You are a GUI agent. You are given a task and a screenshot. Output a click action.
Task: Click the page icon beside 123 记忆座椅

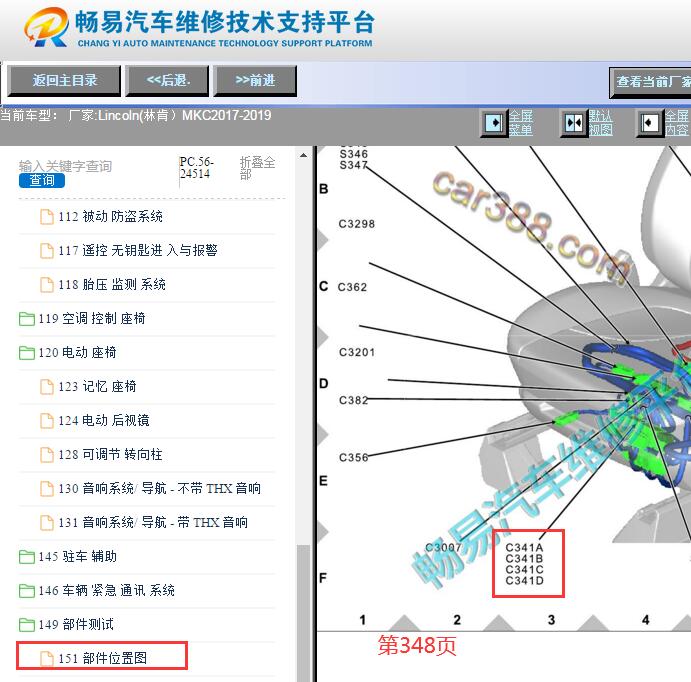(47, 387)
